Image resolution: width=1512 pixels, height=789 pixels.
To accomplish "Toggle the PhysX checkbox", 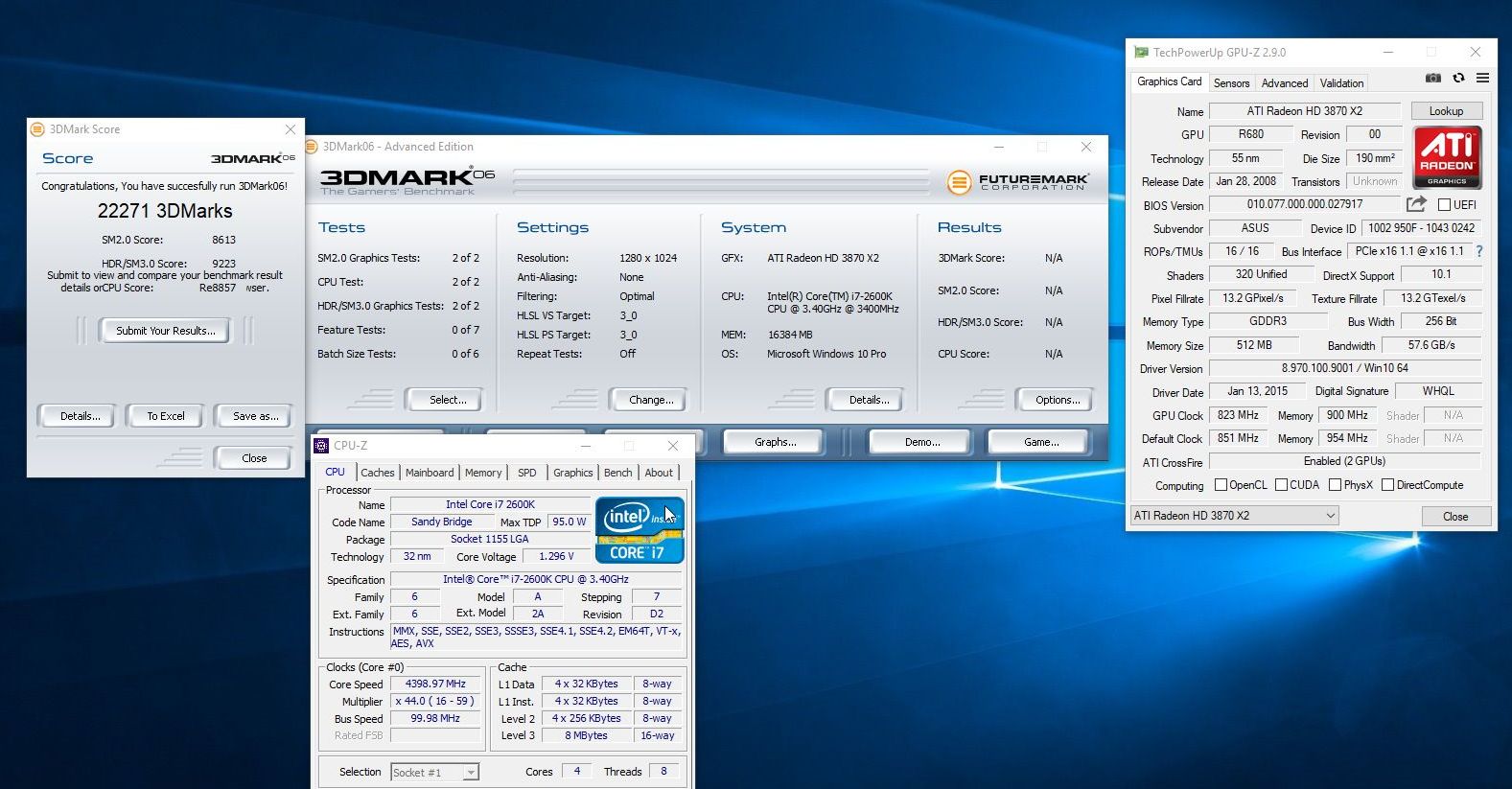I will click(1335, 485).
